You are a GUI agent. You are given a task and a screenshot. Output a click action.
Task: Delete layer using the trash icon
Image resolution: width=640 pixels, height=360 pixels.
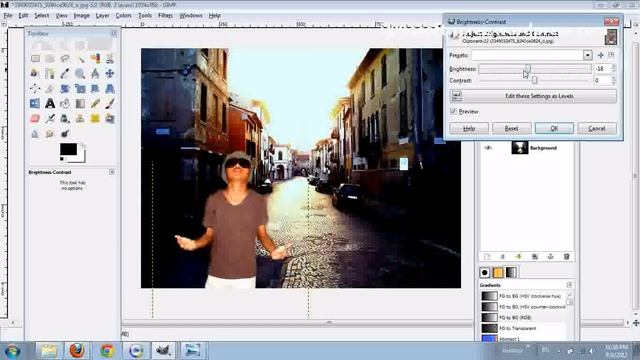coord(566,257)
